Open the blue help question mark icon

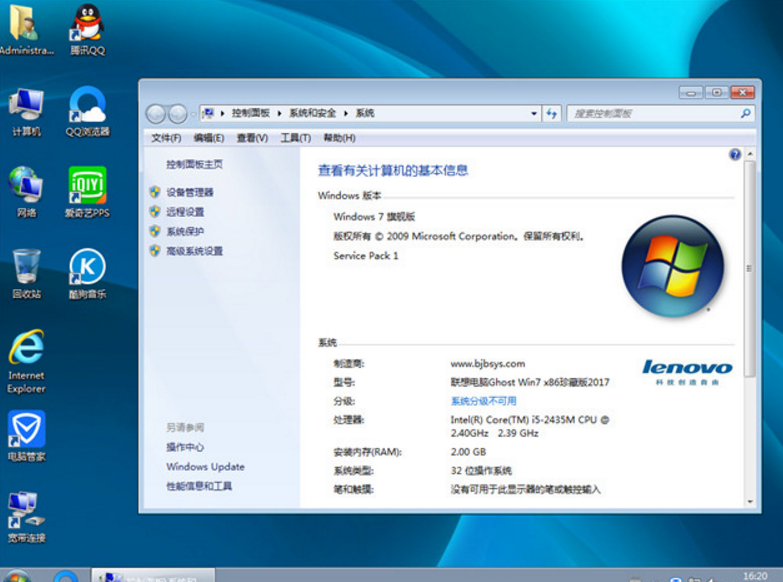pos(735,154)
